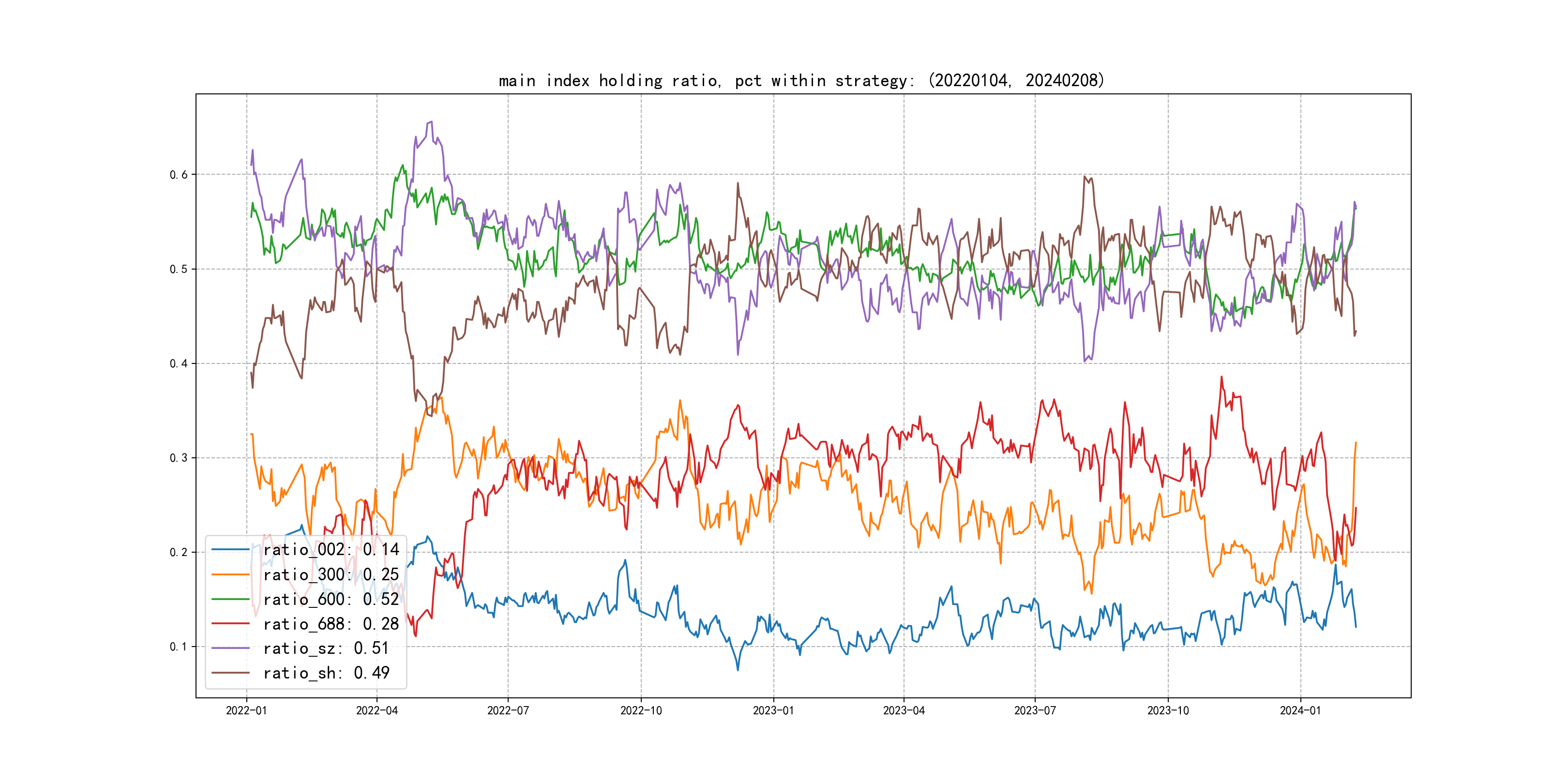Select the 'ratio_sh: 0.49' legend label

326,673
